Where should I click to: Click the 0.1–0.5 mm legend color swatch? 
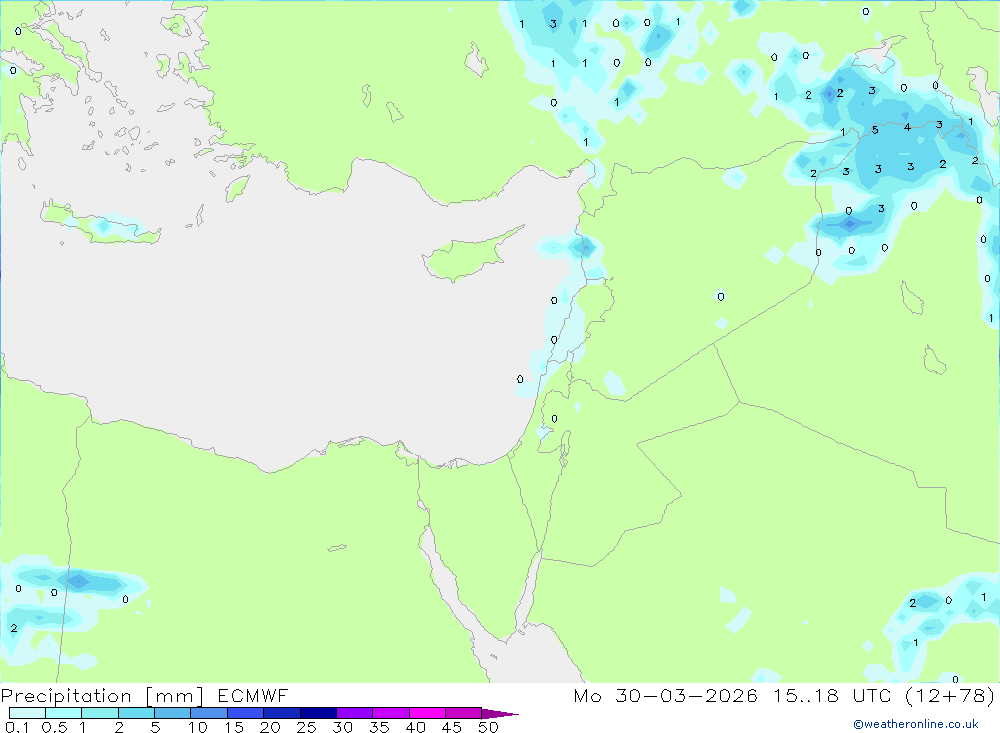(27, 713)
